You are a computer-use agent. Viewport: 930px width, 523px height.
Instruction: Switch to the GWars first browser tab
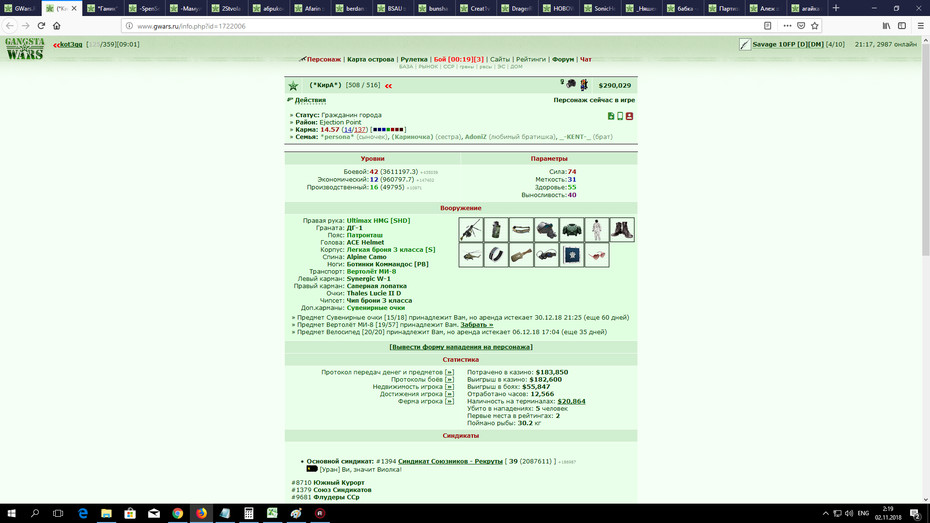[20, 8]
